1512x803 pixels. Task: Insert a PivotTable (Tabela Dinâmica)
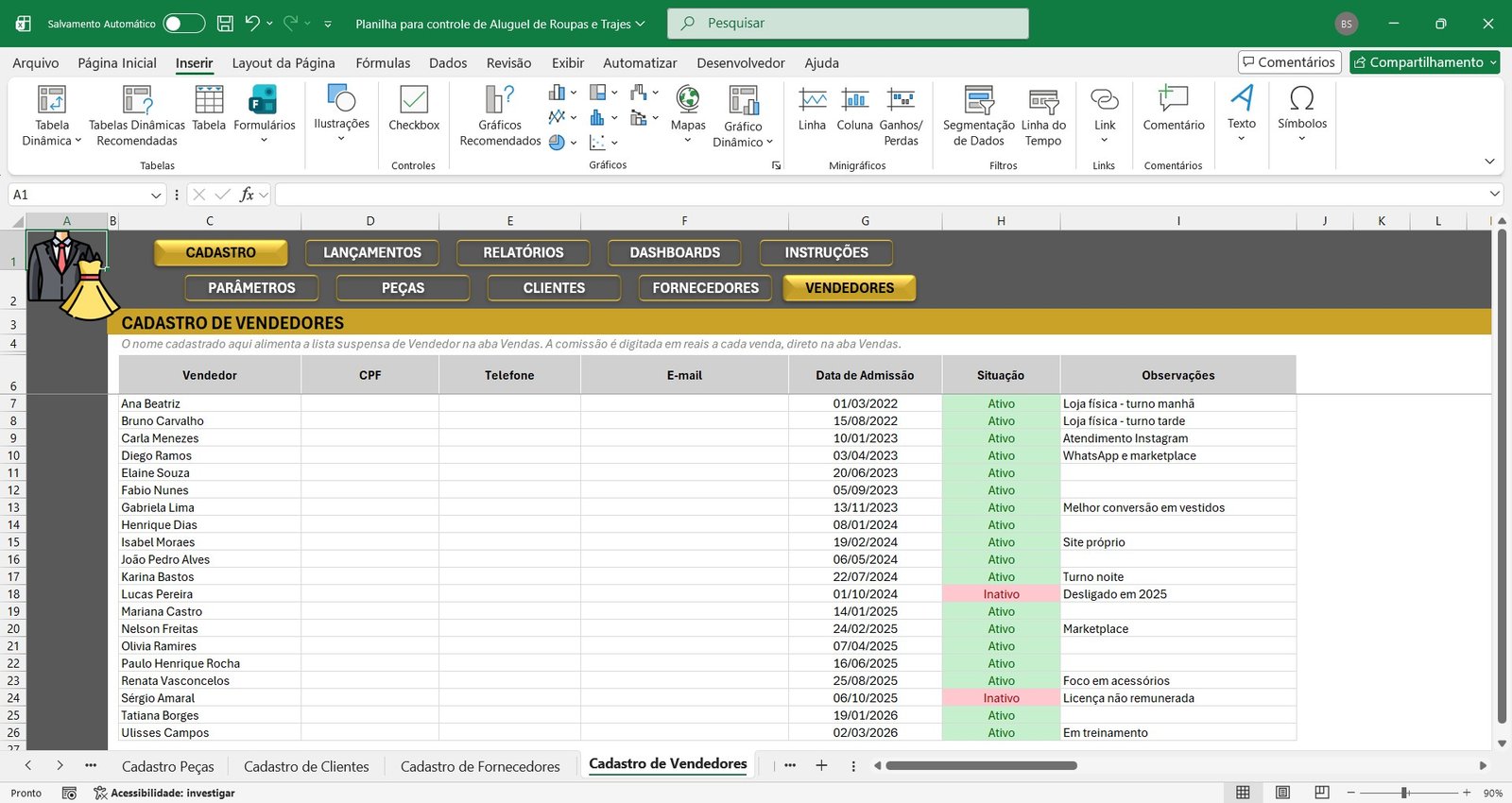coord(52,115)
